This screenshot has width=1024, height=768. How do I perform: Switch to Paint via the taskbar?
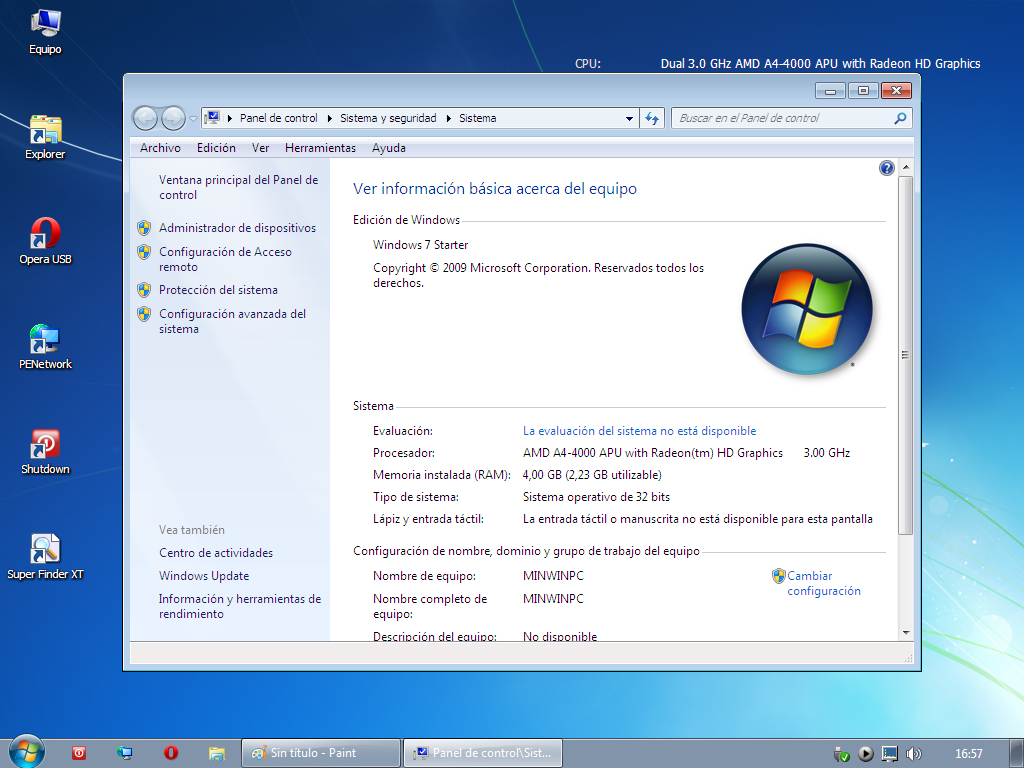pyautogui.click(x=320, y=753)
